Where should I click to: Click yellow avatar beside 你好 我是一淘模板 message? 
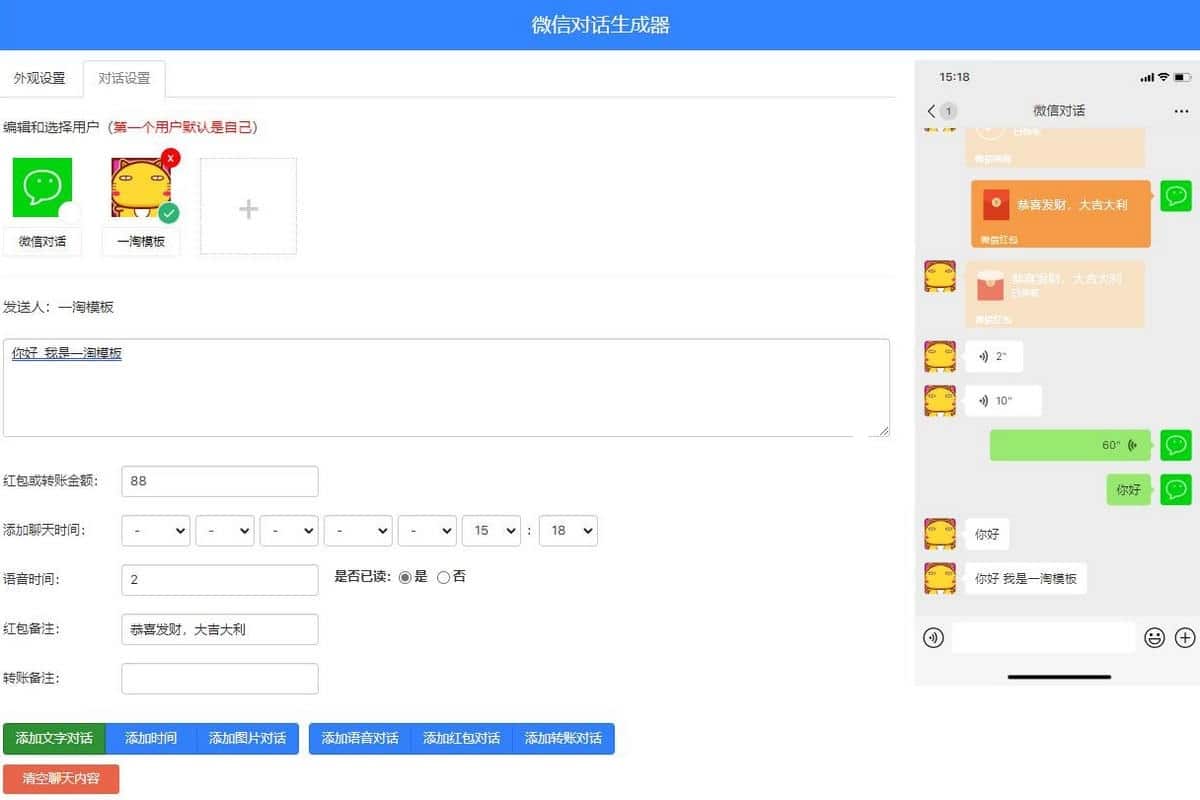tap(940, 578)
